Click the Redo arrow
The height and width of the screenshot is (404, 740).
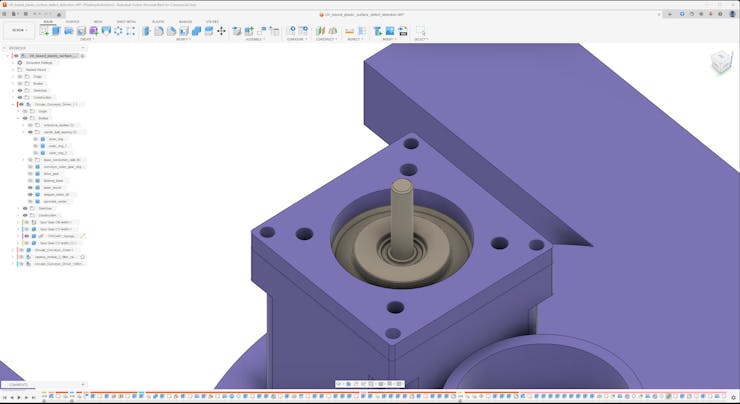pos(48,14)
